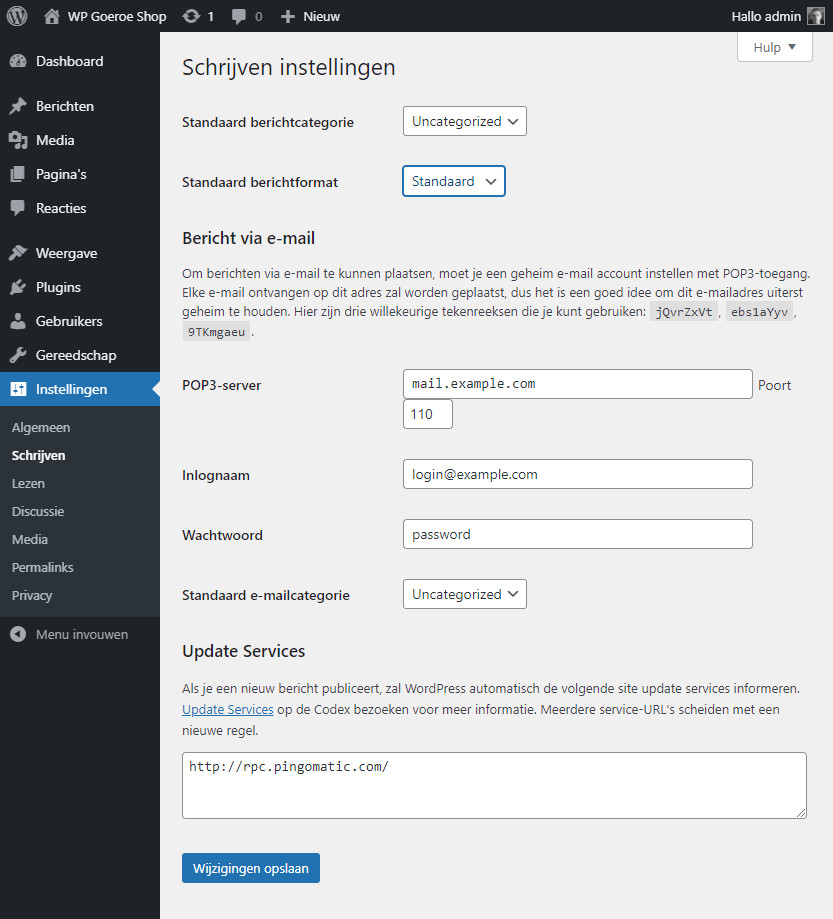Switch to Permalinks settings page
The height and width of the screenshot is (919, 833).
(x=43, y=567)
